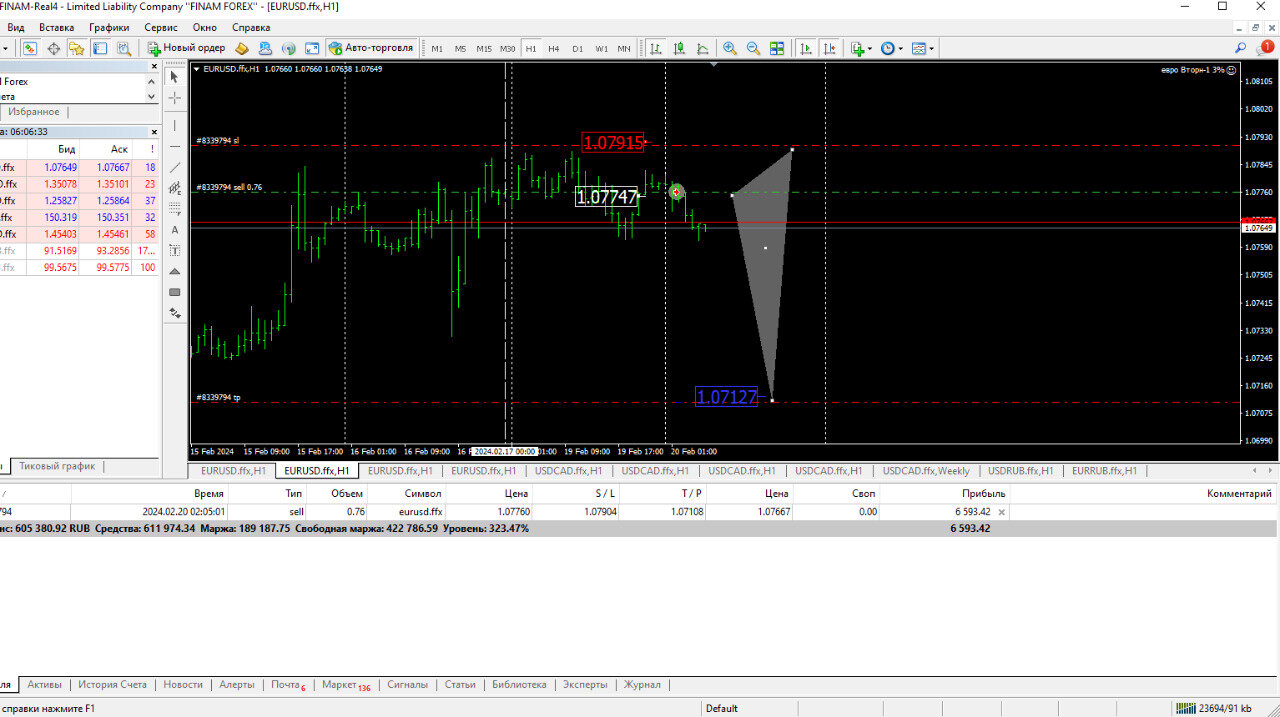Close the sell order with the x
Viewport: 1280px width, 717px height.
click(1002, 512)
